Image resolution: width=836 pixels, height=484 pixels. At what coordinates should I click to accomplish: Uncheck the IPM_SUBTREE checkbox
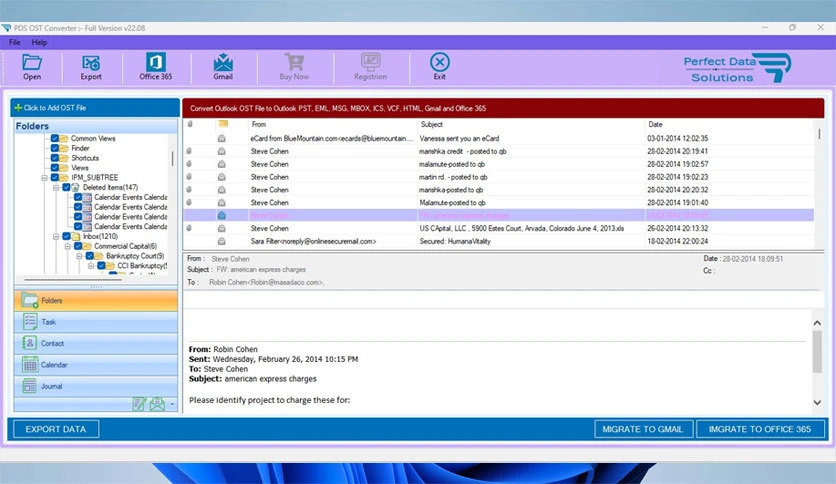54,178
